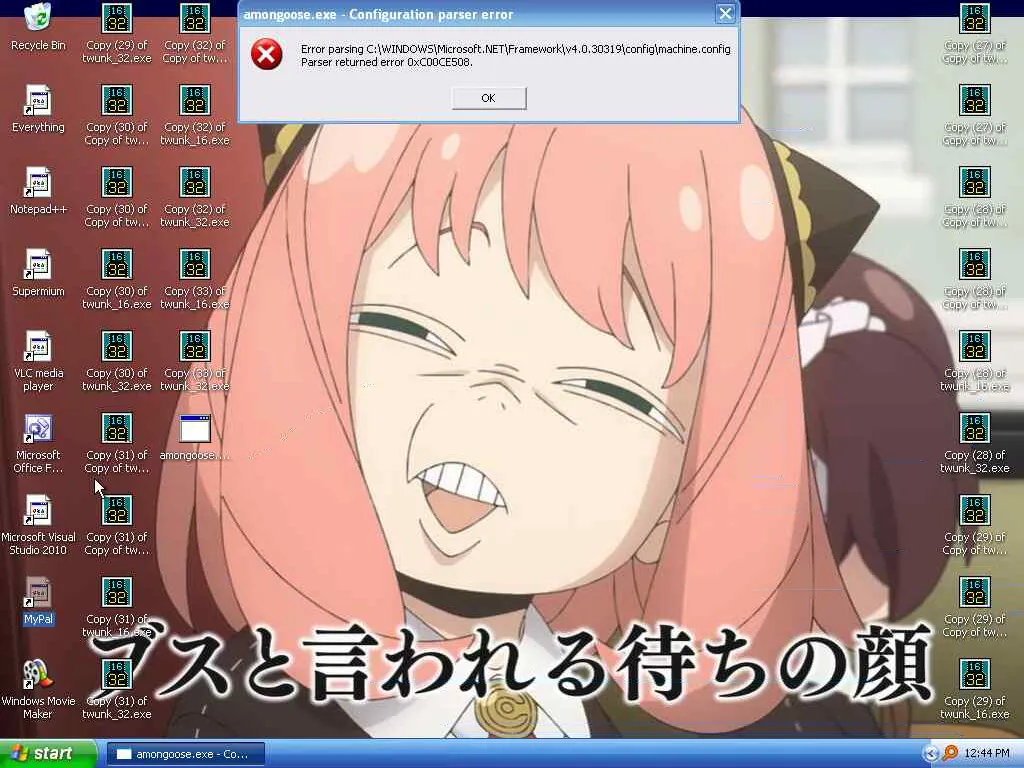Select the Supermium browser shortcut
1024x768 pixels.
[x=38, y=273]
